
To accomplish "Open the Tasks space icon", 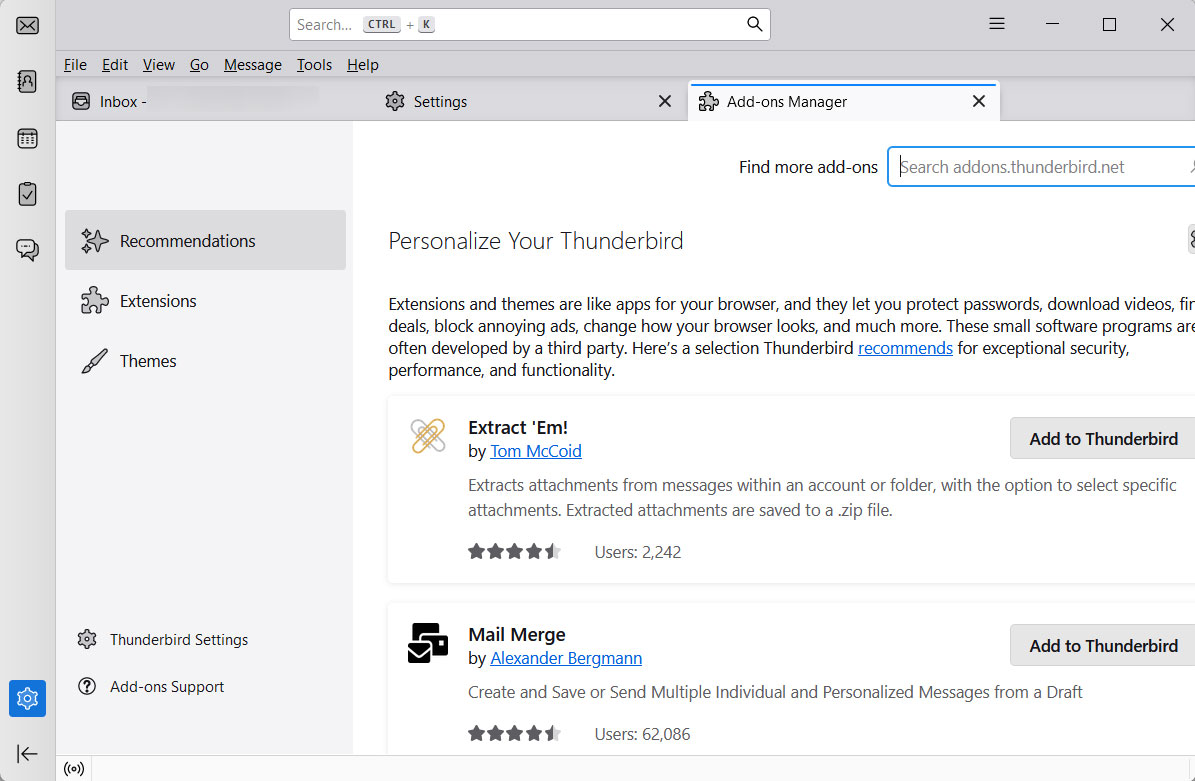I will tap(28, 194).
